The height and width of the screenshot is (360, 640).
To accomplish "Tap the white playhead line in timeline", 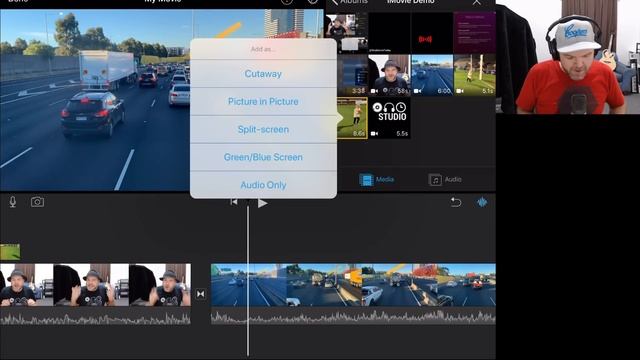I will 248,282.
